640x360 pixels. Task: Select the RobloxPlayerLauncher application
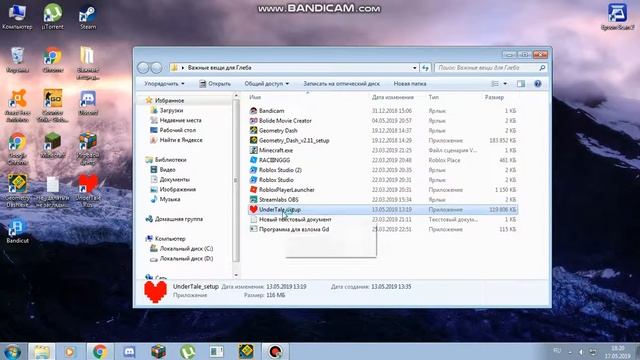coord(287,189)
